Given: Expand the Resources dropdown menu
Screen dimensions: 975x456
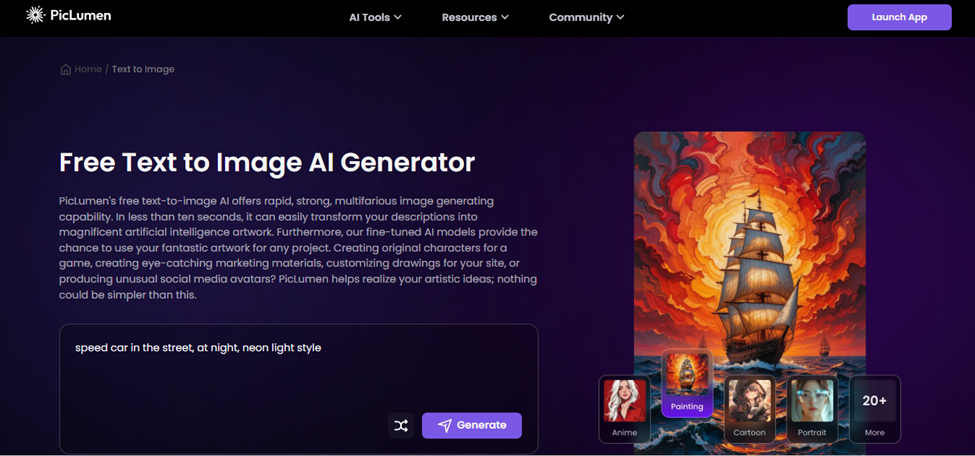Looking at the screenshot, I should 475,17.
